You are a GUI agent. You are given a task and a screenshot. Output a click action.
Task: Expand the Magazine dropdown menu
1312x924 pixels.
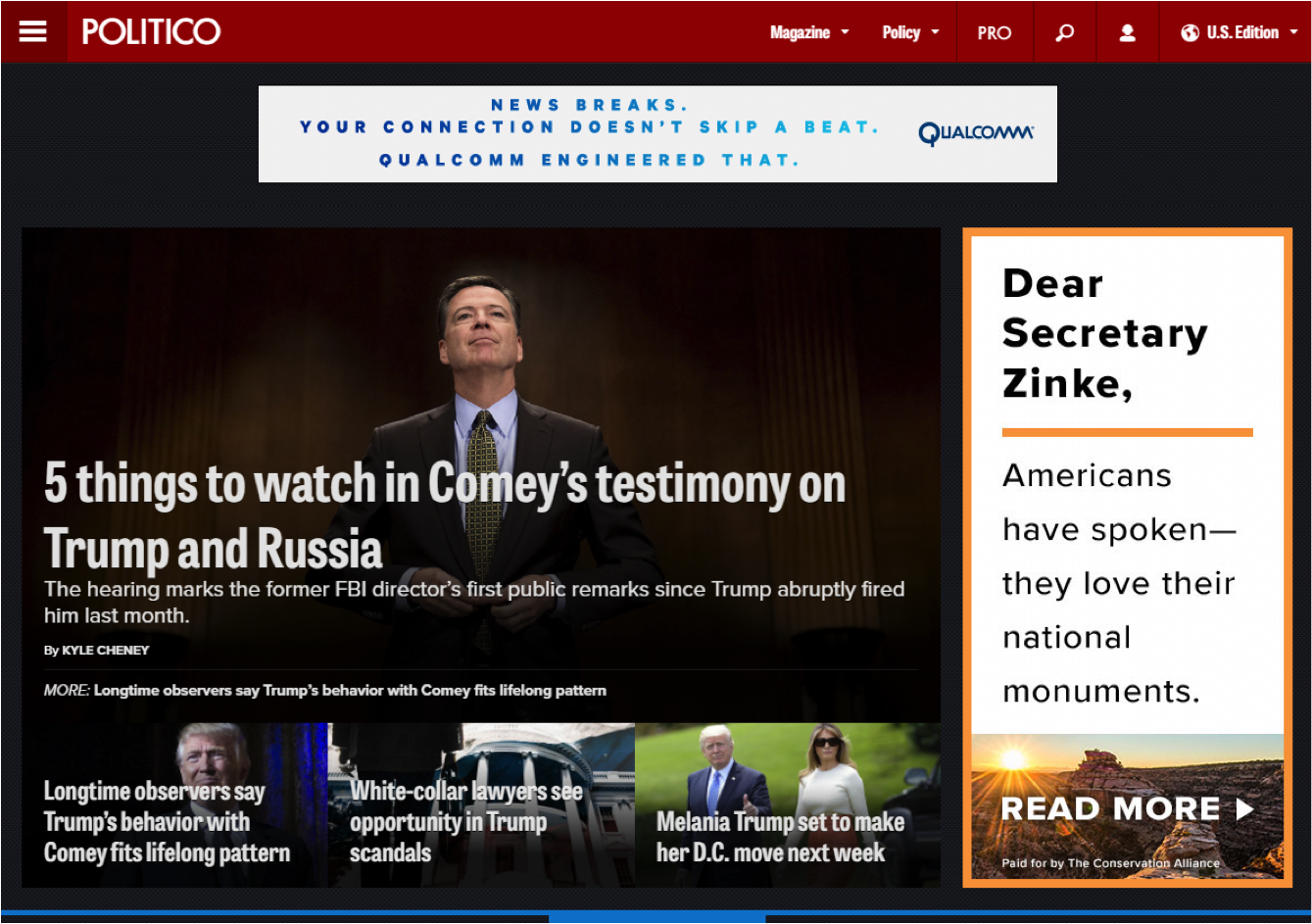(809, 32)
